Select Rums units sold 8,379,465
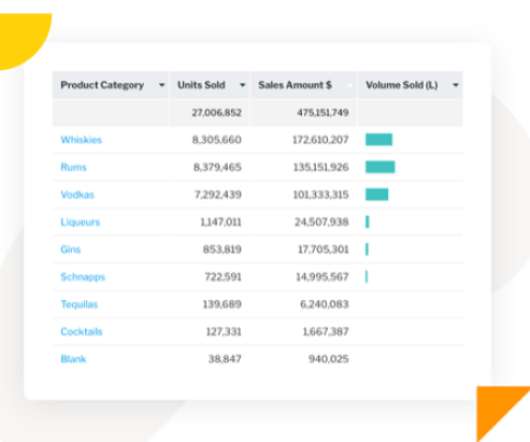530x442 pixels. 217,167
